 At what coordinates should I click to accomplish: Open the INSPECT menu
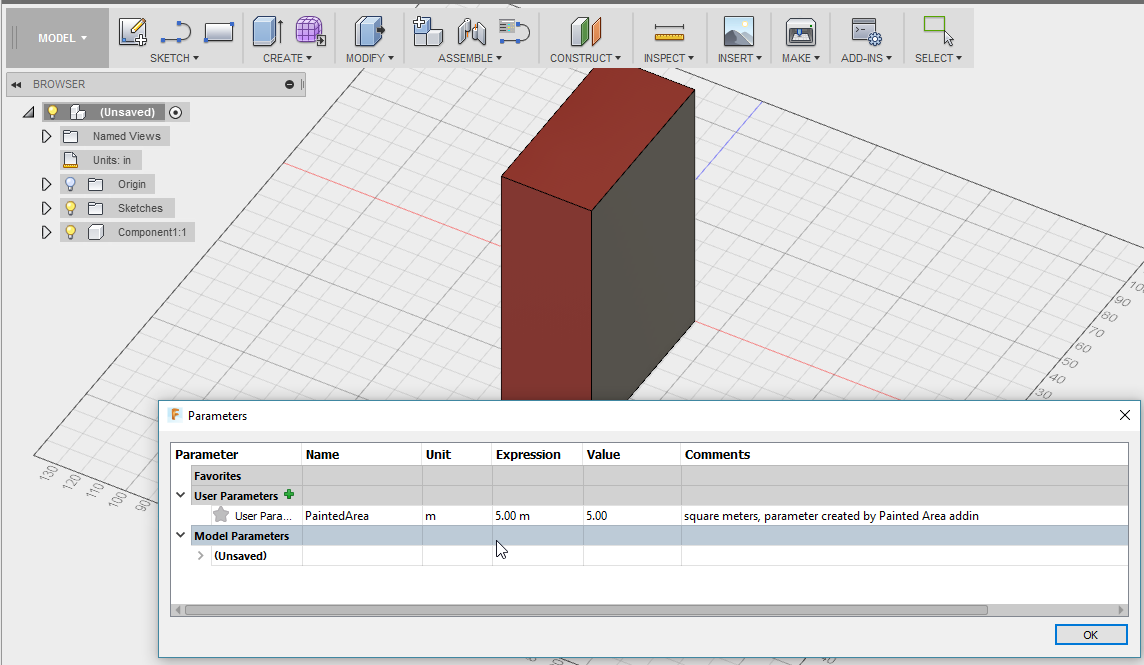pyautogui.click(x=669, y=58)
